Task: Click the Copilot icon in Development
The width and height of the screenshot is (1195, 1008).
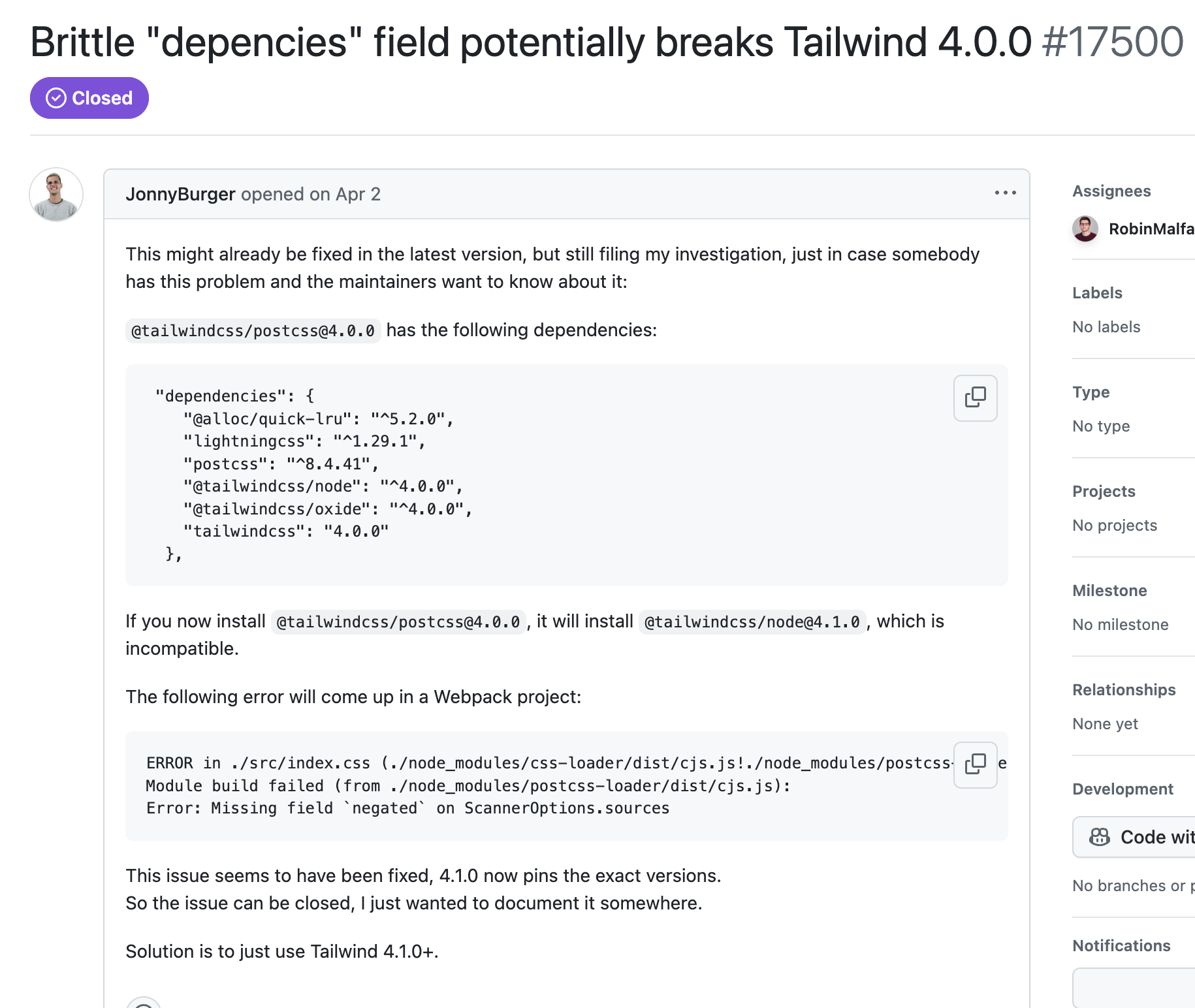Action: (1100, 837)
